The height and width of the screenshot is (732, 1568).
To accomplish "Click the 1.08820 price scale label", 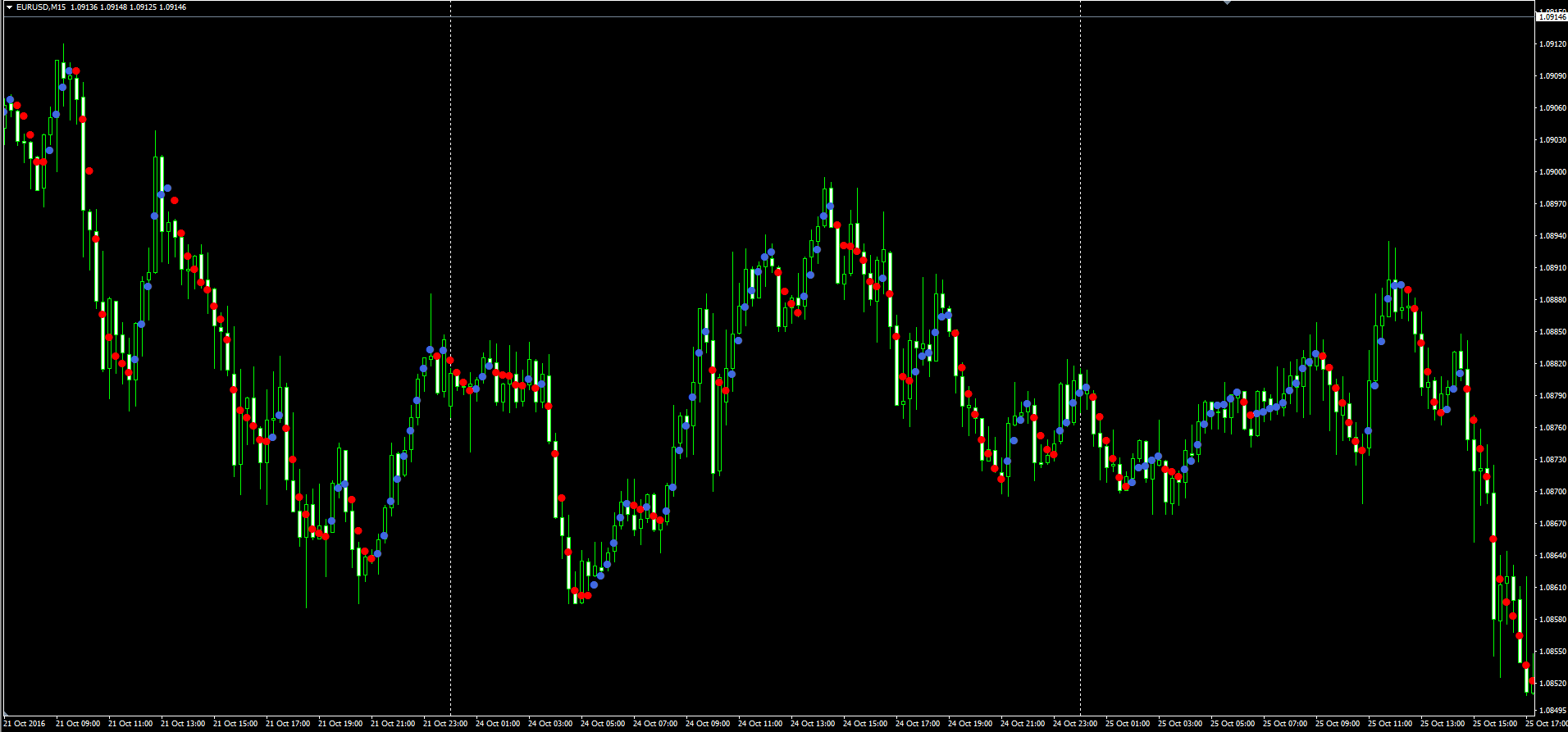I will pyautogui.click(x=1552, y=364).
